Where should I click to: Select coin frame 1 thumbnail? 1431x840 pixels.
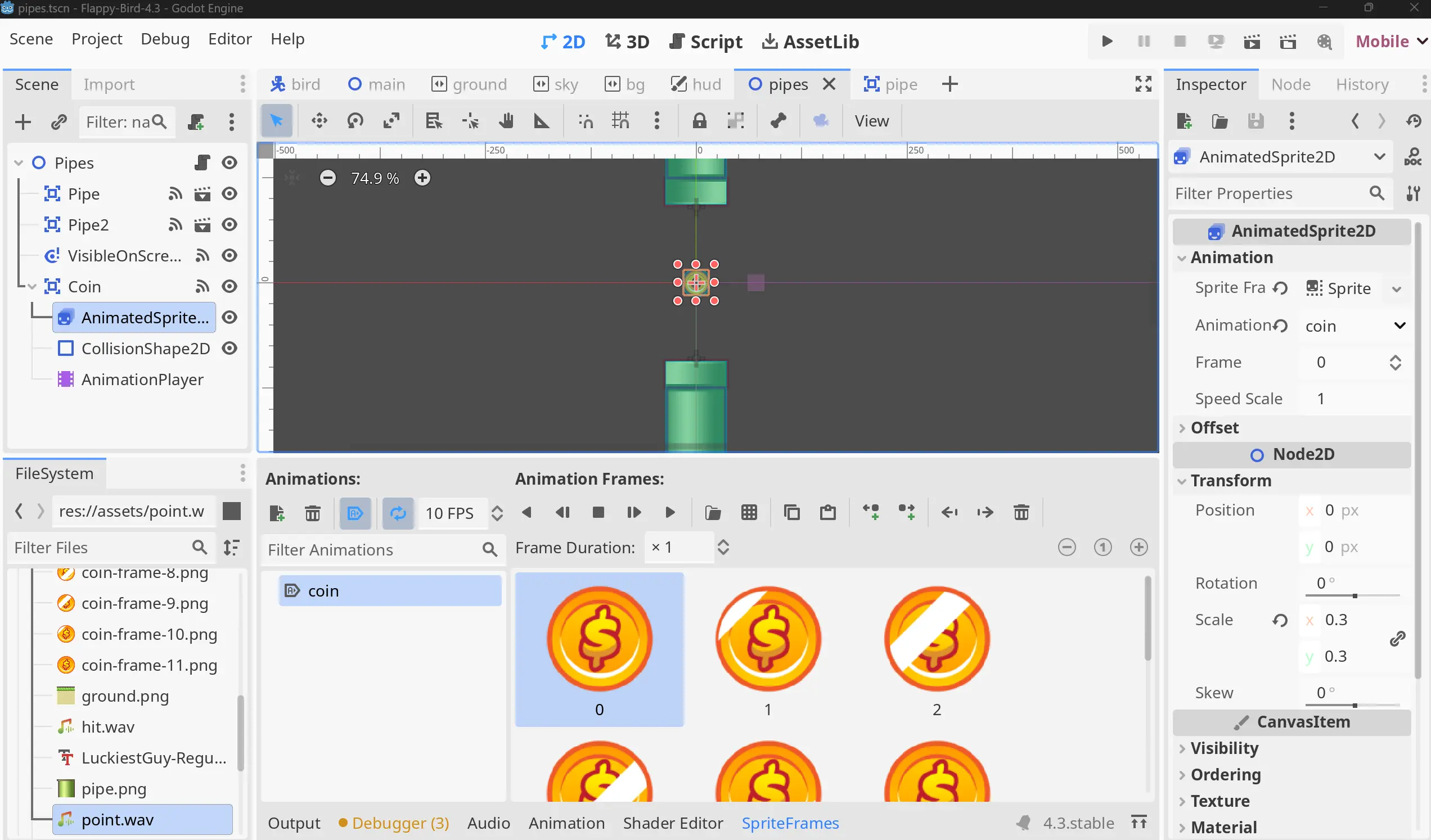point(768,650)
